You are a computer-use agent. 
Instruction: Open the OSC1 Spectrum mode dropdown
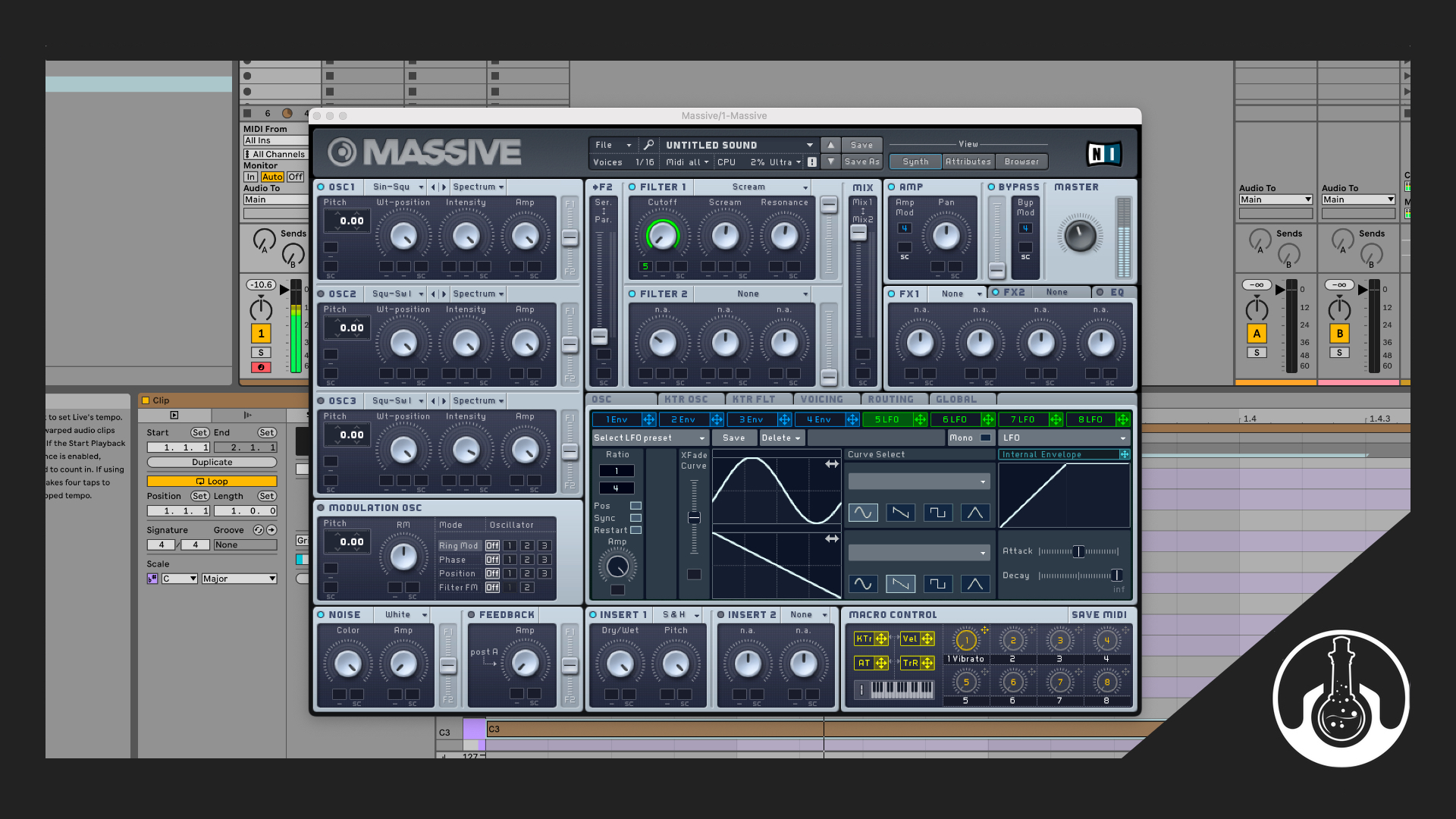coord(478,187)
